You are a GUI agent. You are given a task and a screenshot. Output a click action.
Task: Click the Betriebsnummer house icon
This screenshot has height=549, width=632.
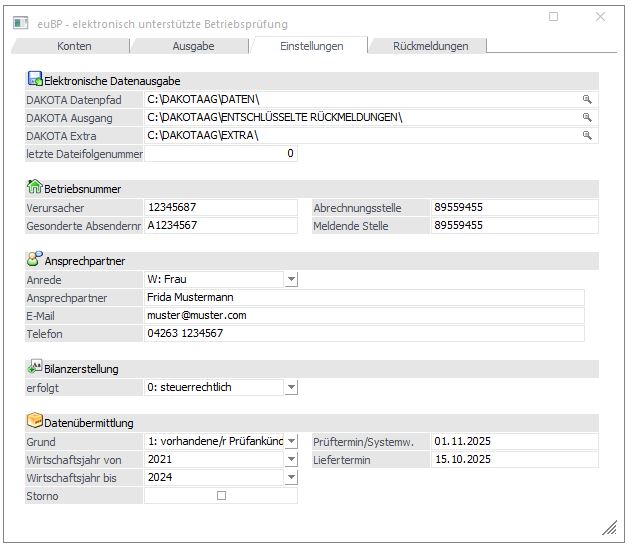[34, 187]
